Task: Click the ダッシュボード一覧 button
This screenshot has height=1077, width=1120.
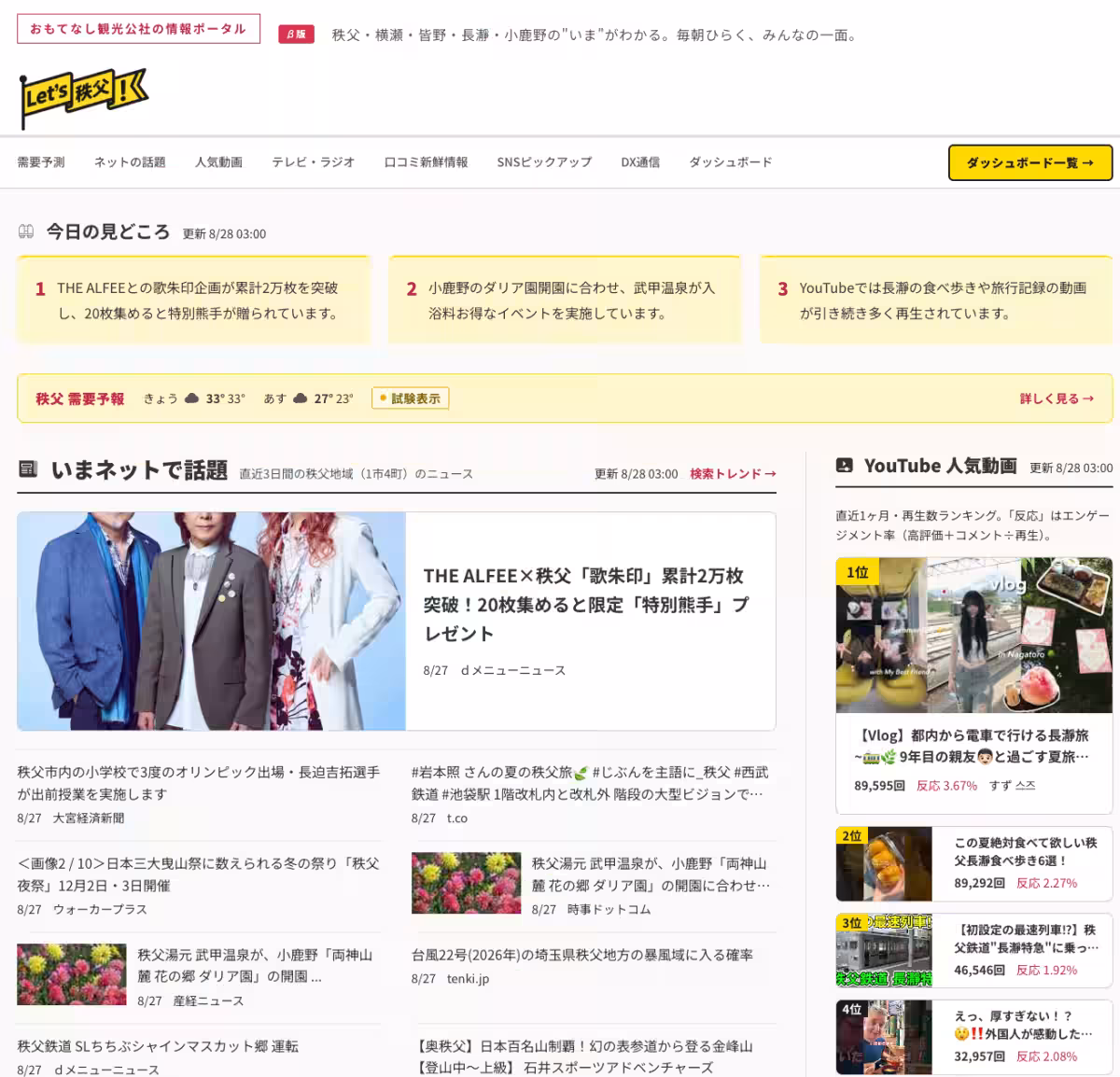Action: coord(1030,162)
